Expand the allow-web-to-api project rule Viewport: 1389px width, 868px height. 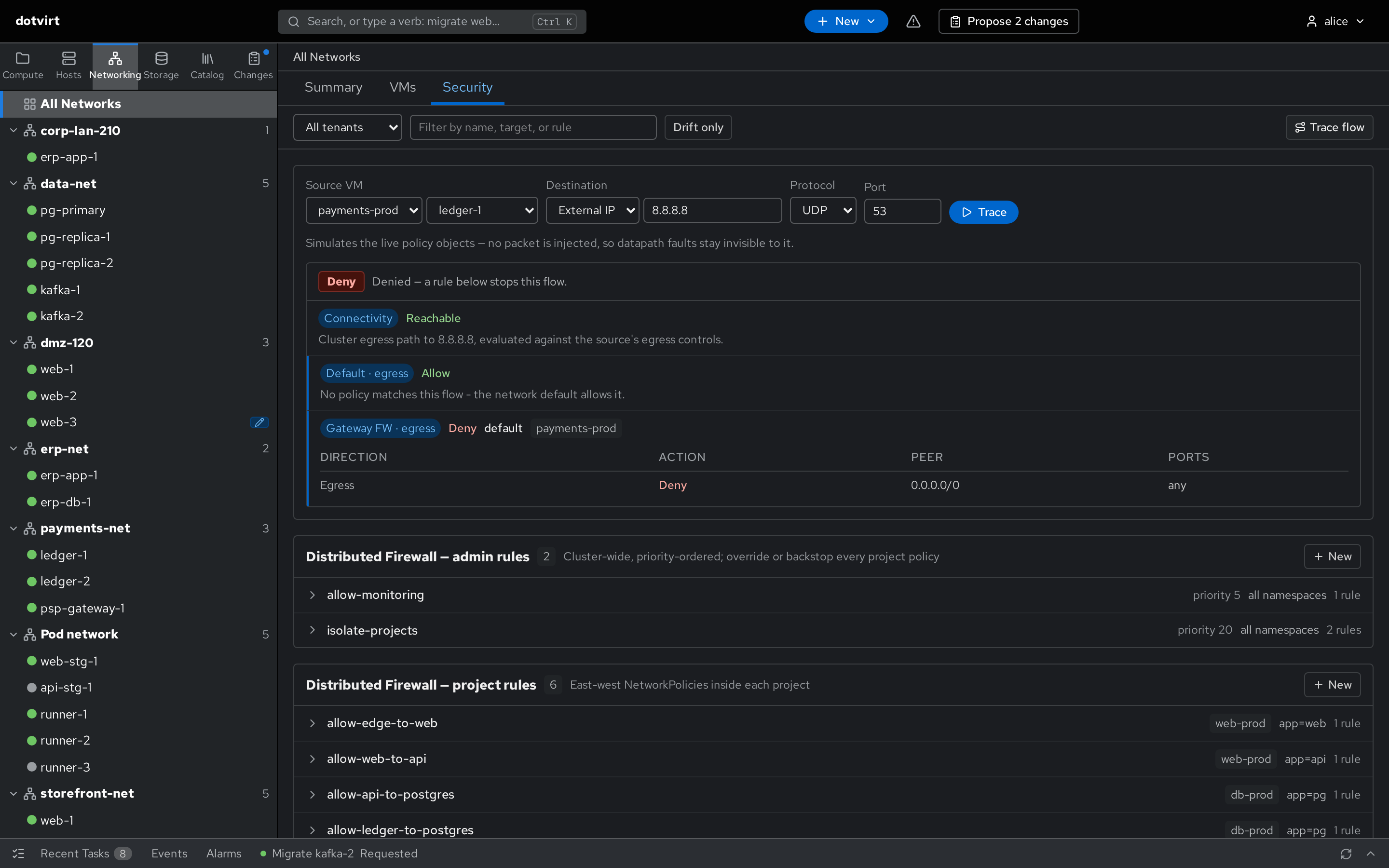(x=312, y=759)
